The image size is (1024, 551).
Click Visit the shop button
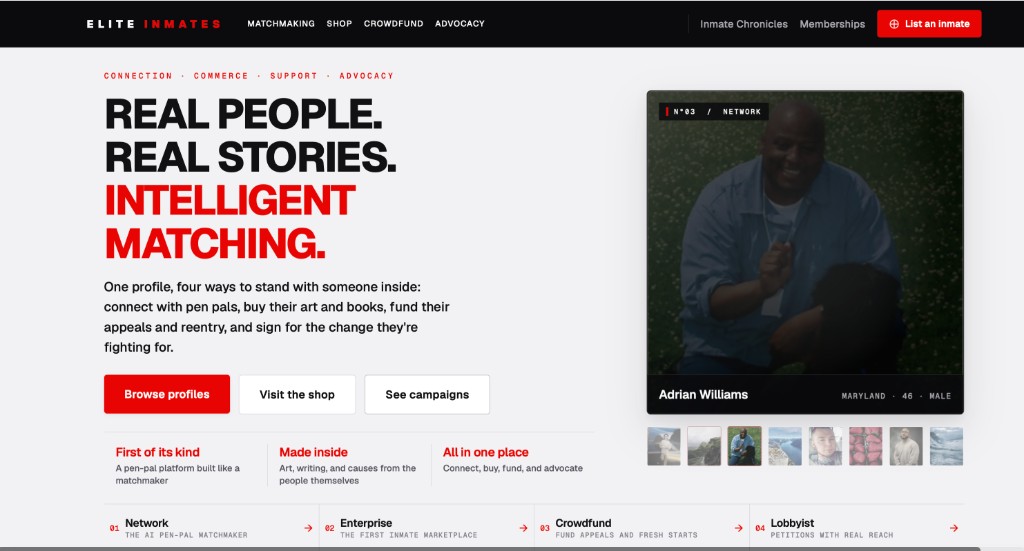point(297,394)
